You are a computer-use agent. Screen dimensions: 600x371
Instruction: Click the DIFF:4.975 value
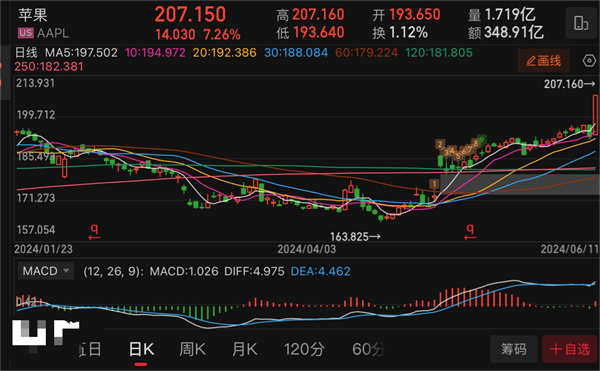tap(254, 271)
